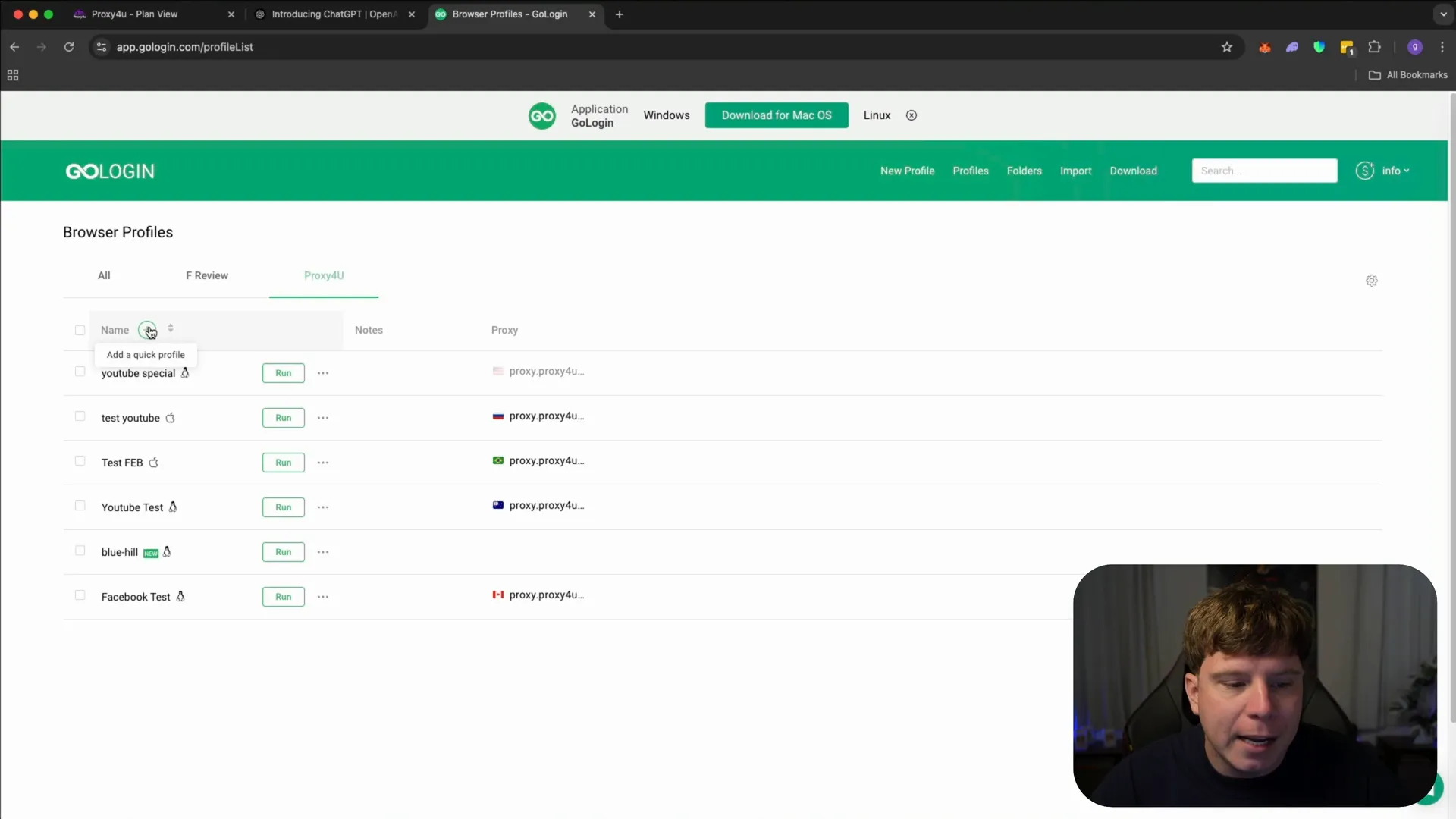Click the NEW badge on blue-hill profile
Viewport: 1456px width, 819px height.
tap(151, 553)
